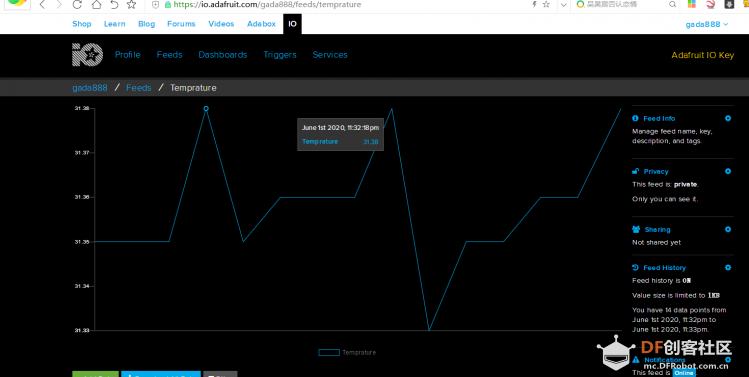Select the IO tab
Image resolution: width=749 pixels, height=377 pixels.
(292, 24)
